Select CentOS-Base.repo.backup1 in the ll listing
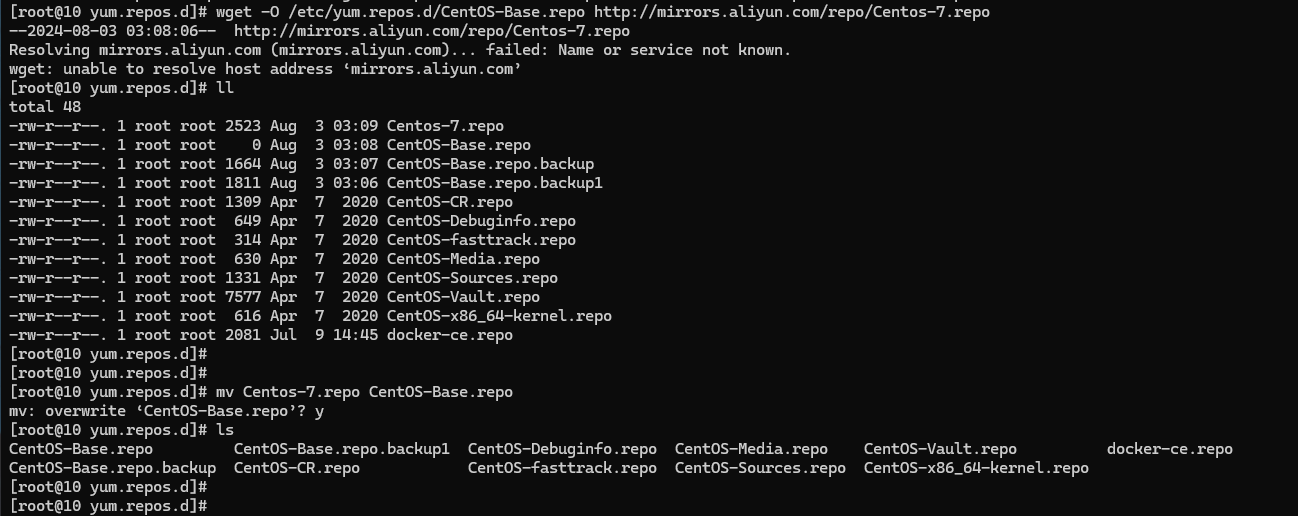This screenshot has width=1298, height=516. [x=495, y=183]
